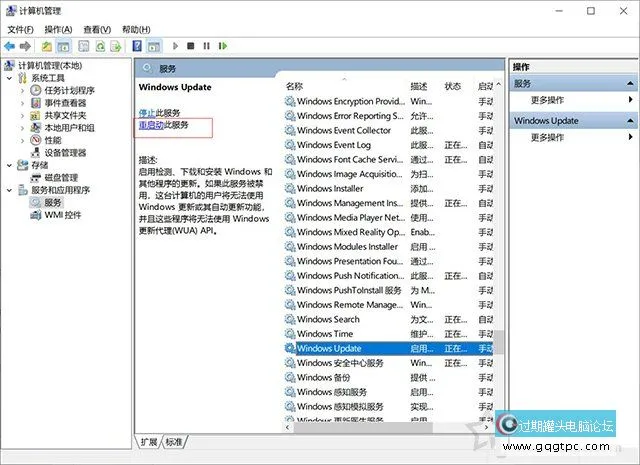The width and height of the screenshot is (640, 465).
Task: Collapse the 存储 tree node
Action: [x=9, y=165]
